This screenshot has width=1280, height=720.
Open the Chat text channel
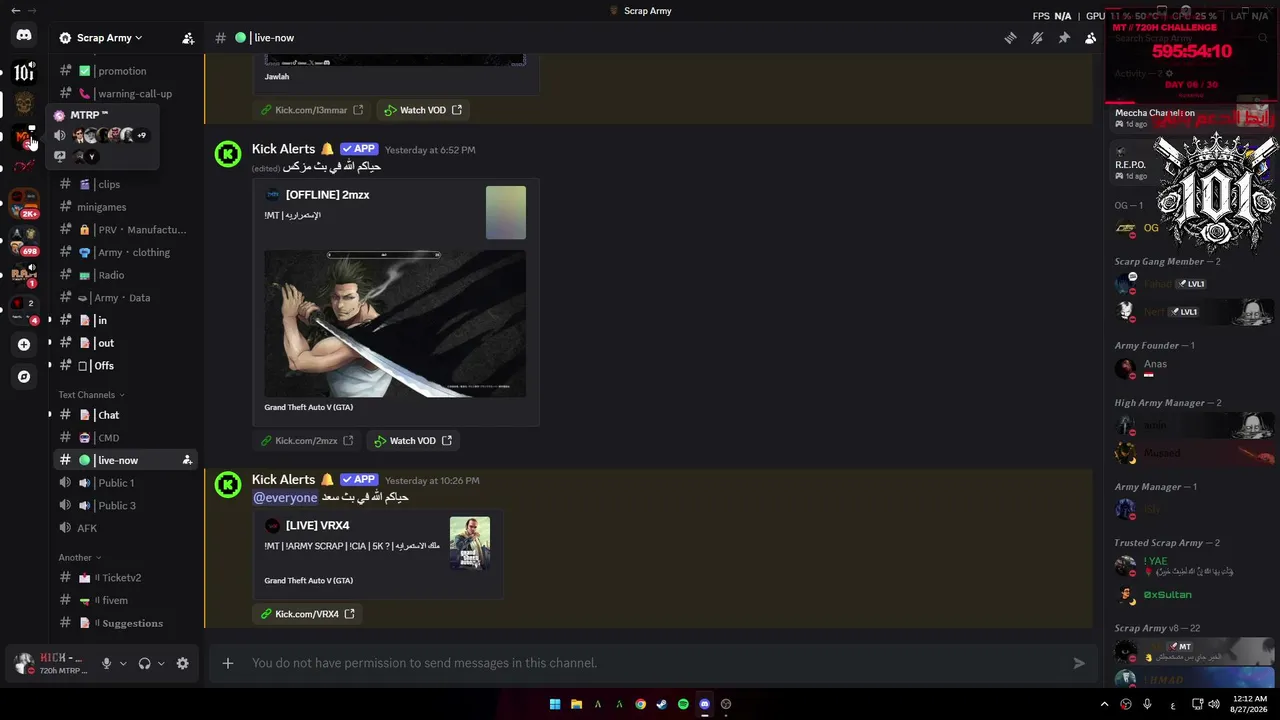124,415
